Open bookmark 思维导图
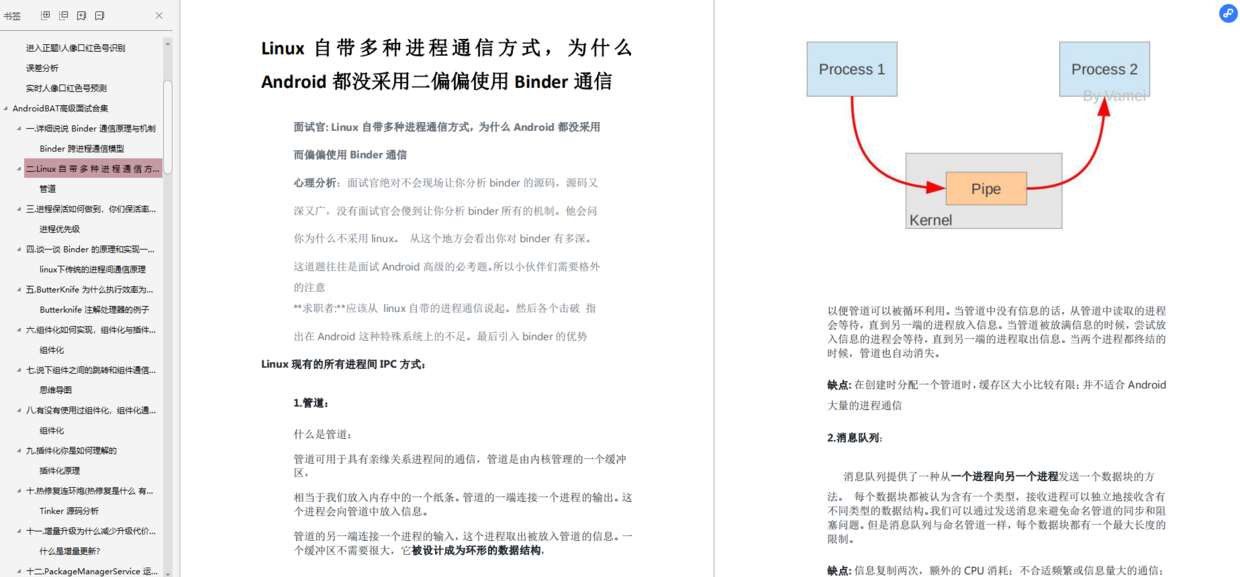The width and height of the screenshot is (1240, 577). coord(56,390)
